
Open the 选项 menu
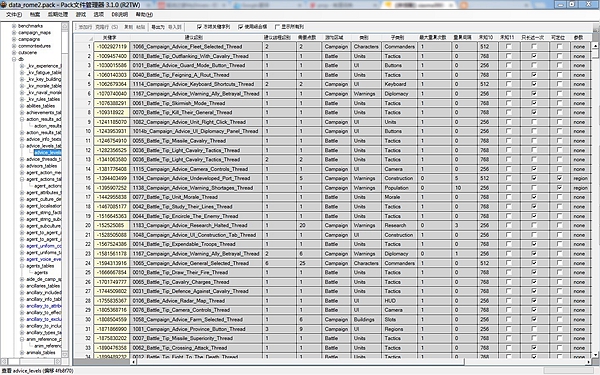pyautogui.click(x=99, y=15)
